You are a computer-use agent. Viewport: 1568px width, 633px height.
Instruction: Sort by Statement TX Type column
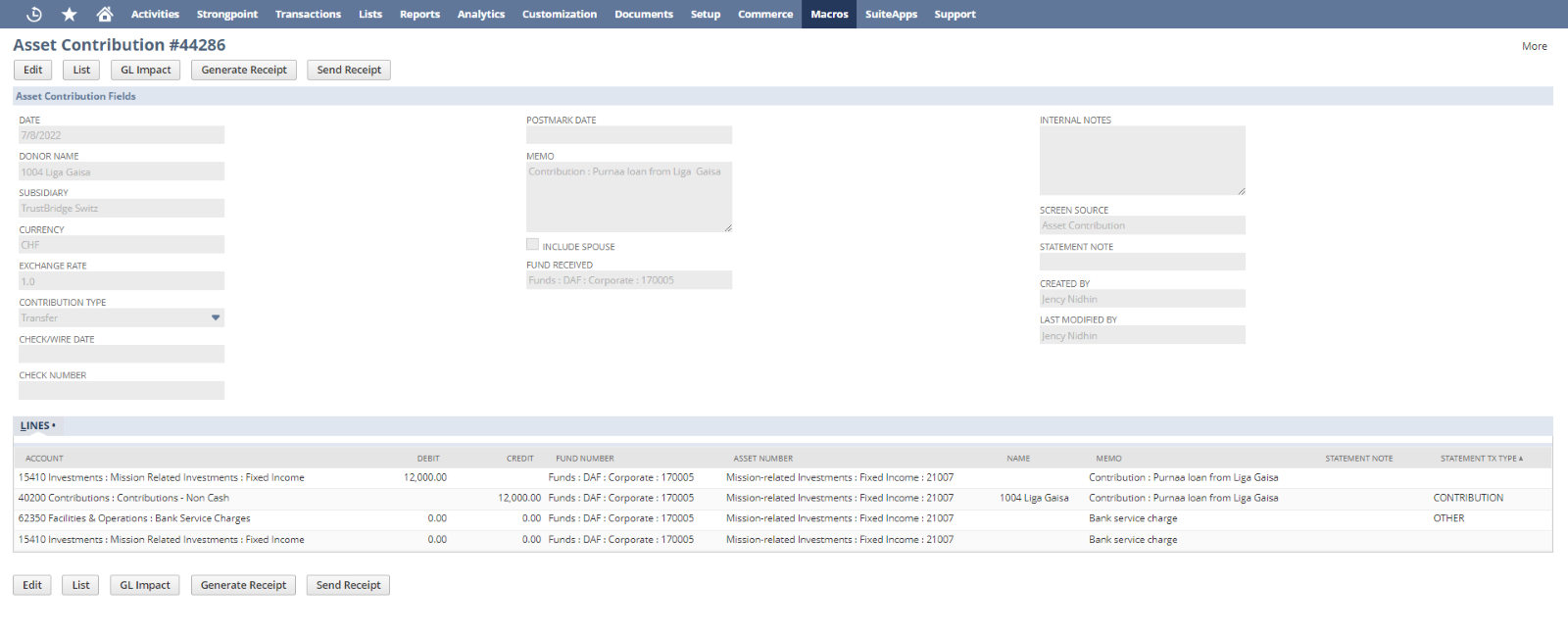click(1480, 459)
